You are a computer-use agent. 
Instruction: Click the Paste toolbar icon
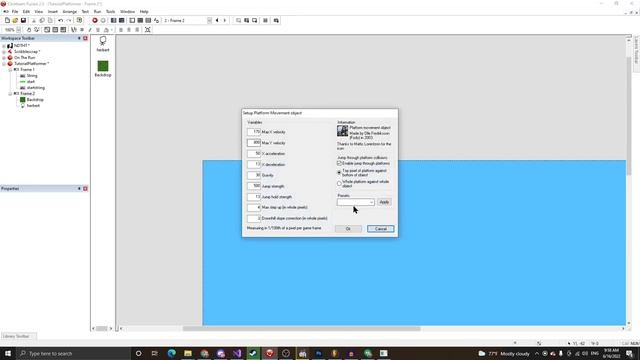[50, 20]
